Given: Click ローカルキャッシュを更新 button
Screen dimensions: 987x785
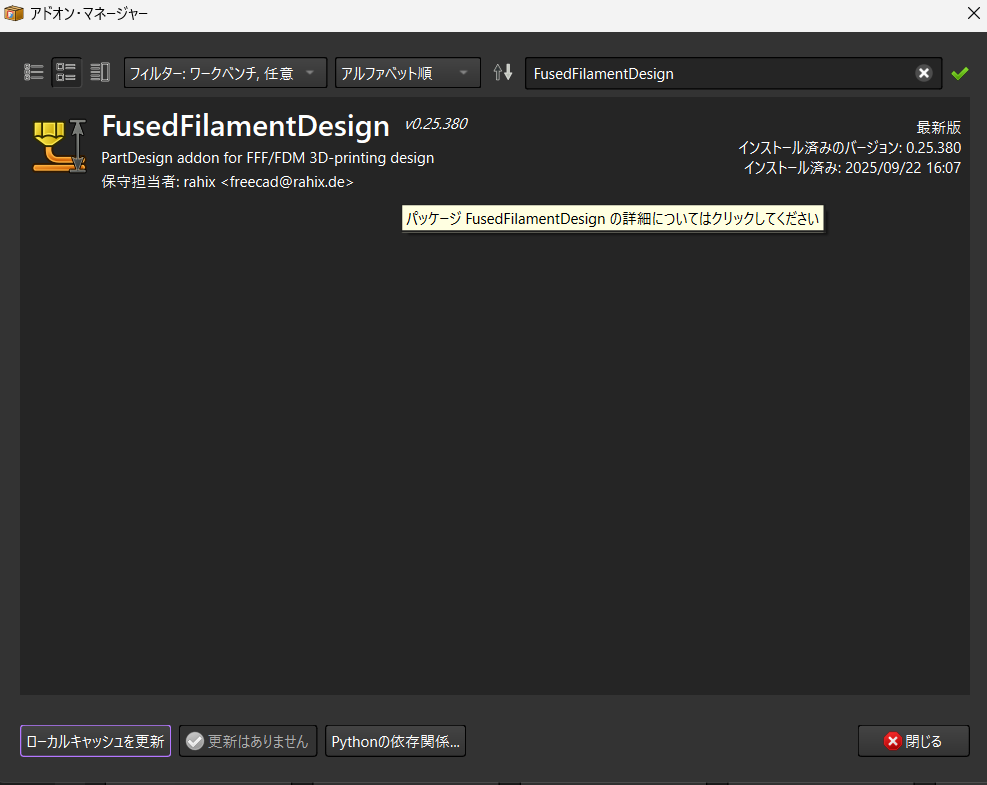Looking at the screenshot, I should tap(96, 741).
